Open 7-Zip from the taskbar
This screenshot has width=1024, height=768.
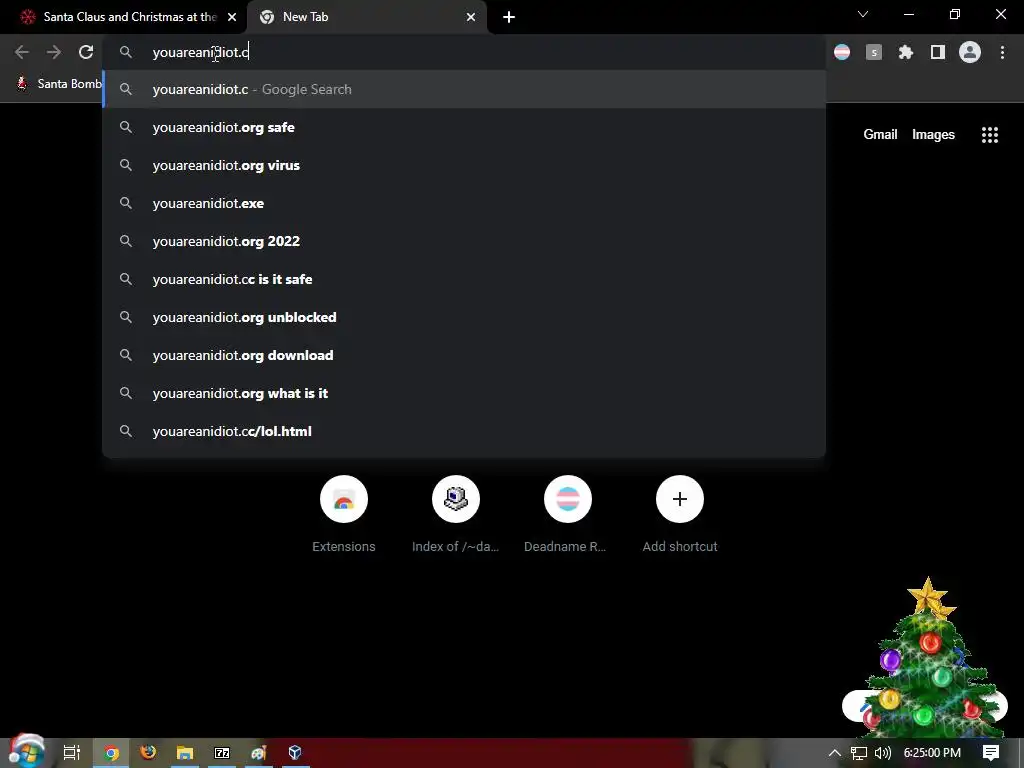coord(222,753)
